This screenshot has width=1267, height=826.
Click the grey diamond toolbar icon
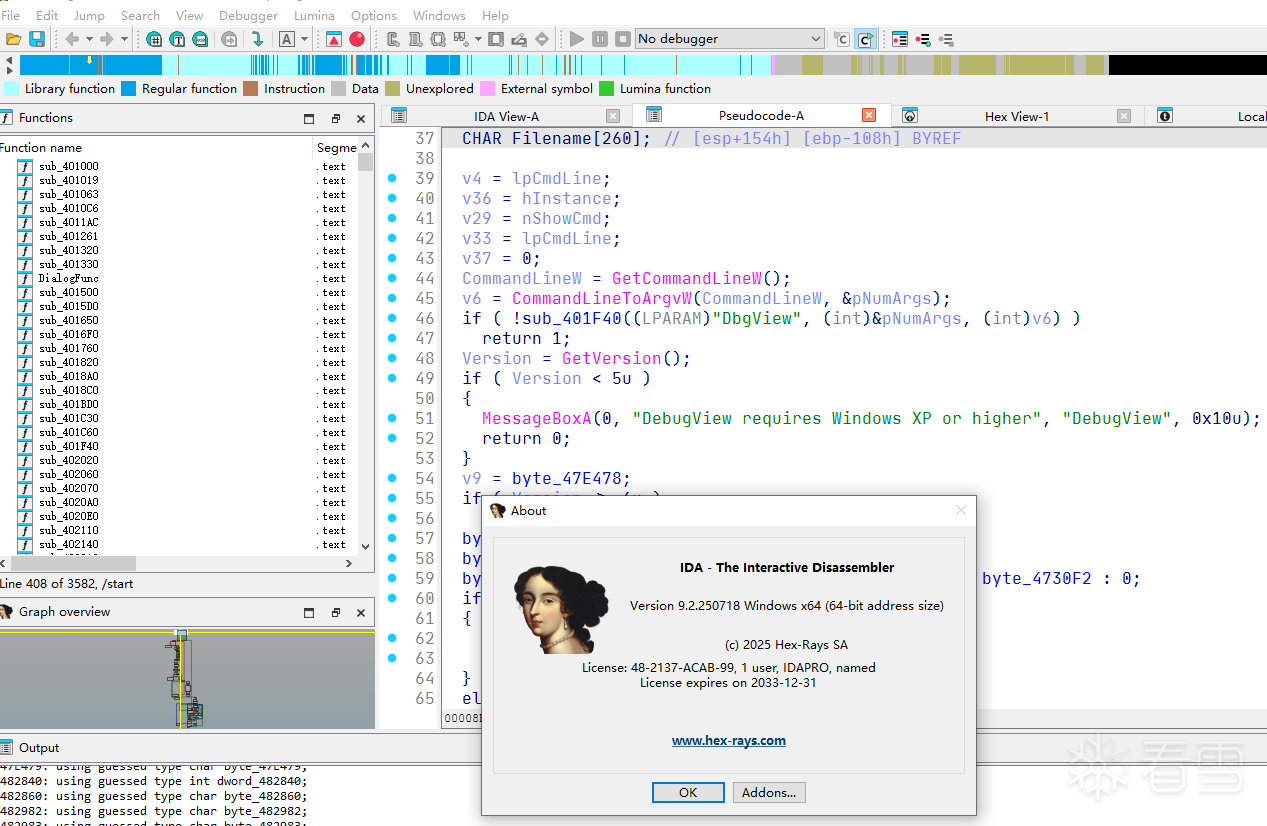pos(542,39)
